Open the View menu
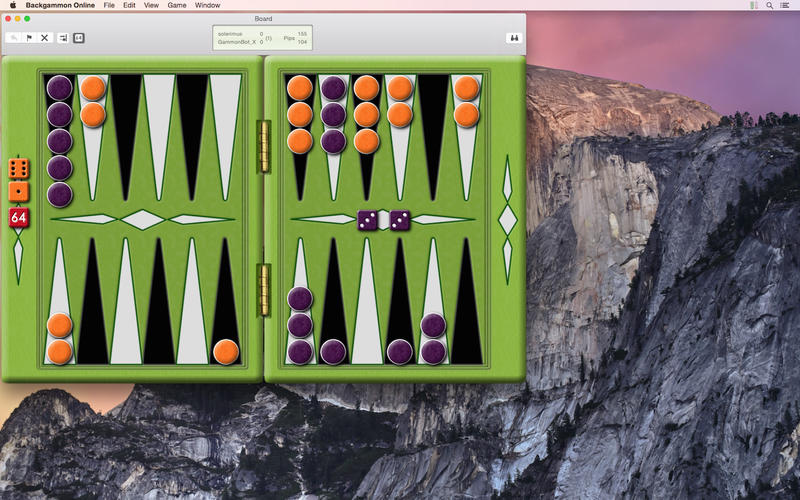The image size is (800, 500). point(151,5)
